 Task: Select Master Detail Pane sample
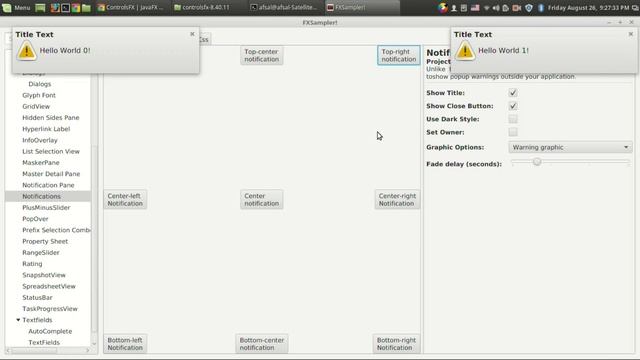51,174
